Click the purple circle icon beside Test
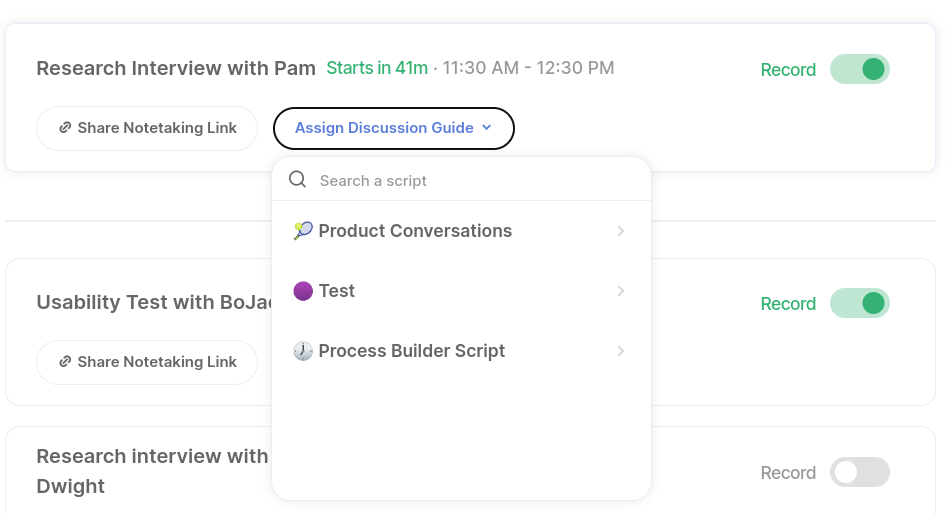 [x=303, y=291]
